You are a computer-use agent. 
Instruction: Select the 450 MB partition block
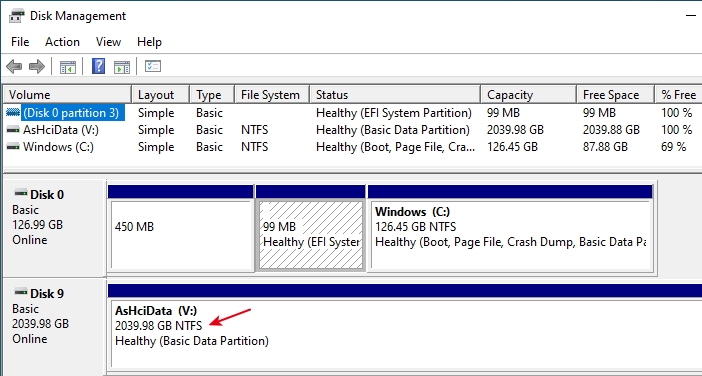[180, 235]
